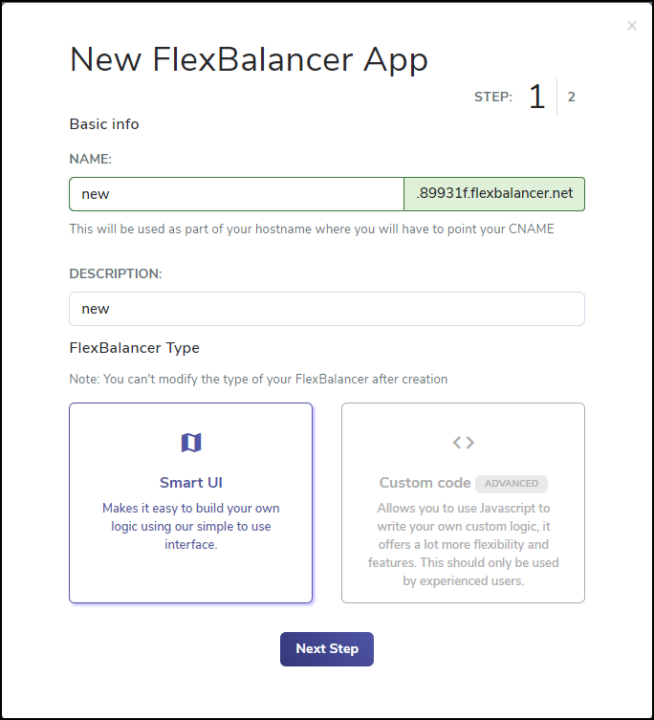Click the note about modifying type

[259, 379]
